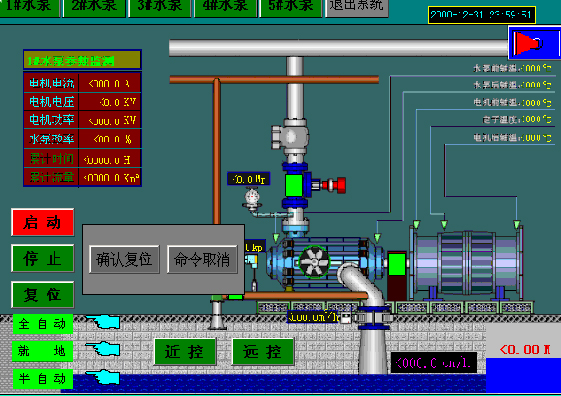Select 全自动 mode indicator
This screenshot has height=396, width=561.
click(x=43, y=324)
